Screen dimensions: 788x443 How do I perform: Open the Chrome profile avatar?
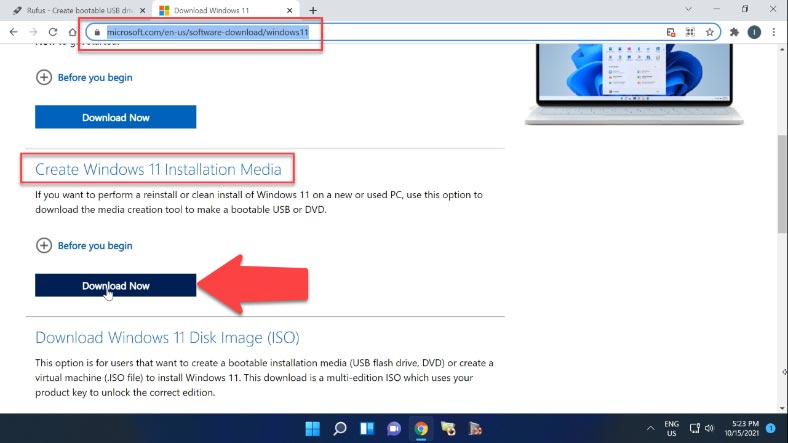click(754, 32)
